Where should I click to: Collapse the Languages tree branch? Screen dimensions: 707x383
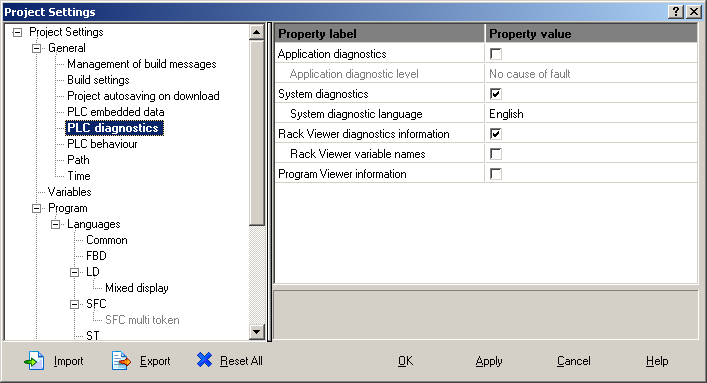[55, 224]
